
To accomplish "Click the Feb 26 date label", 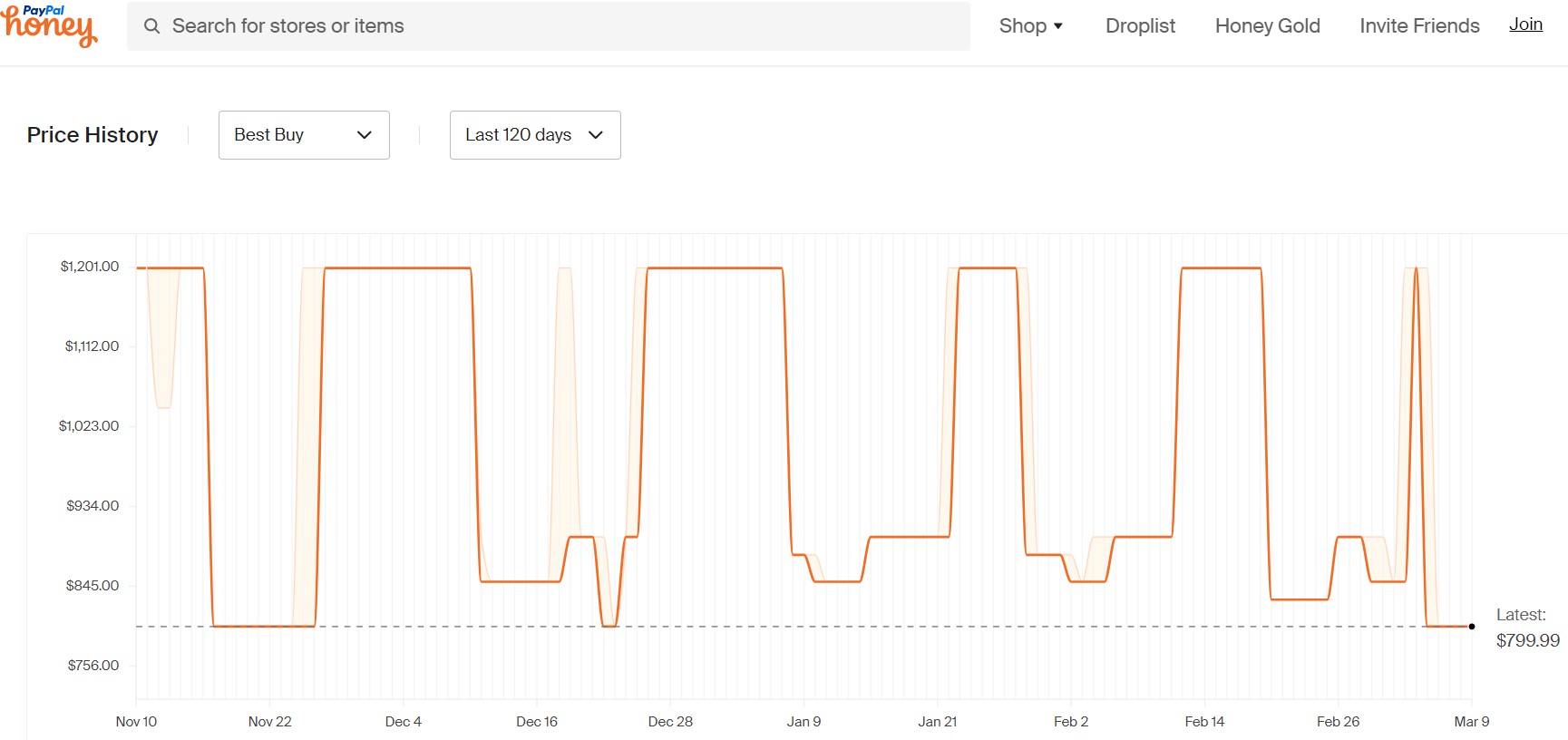I will coord(1339,722).
